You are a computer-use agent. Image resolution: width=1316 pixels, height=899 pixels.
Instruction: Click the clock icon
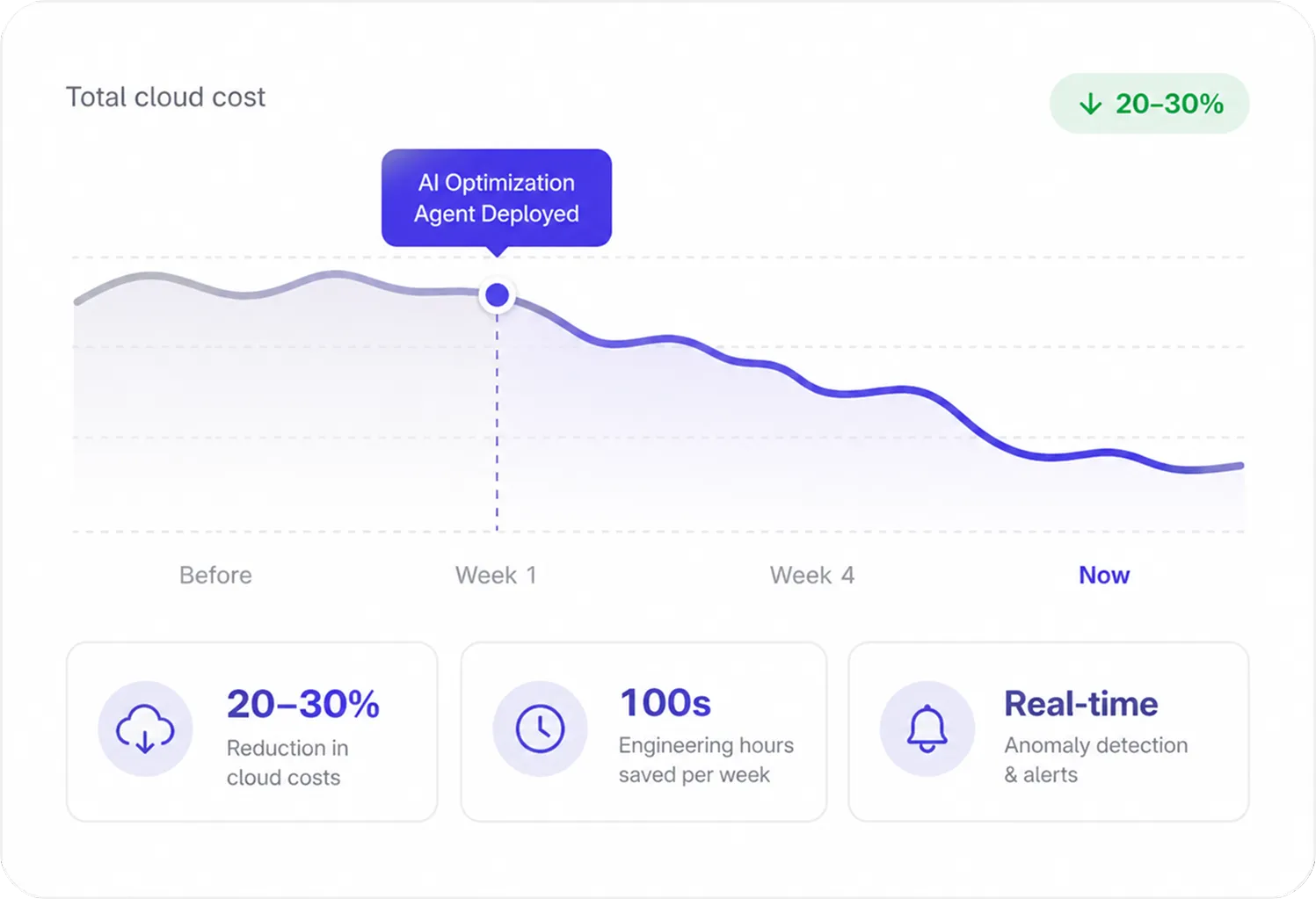point(540,729)
